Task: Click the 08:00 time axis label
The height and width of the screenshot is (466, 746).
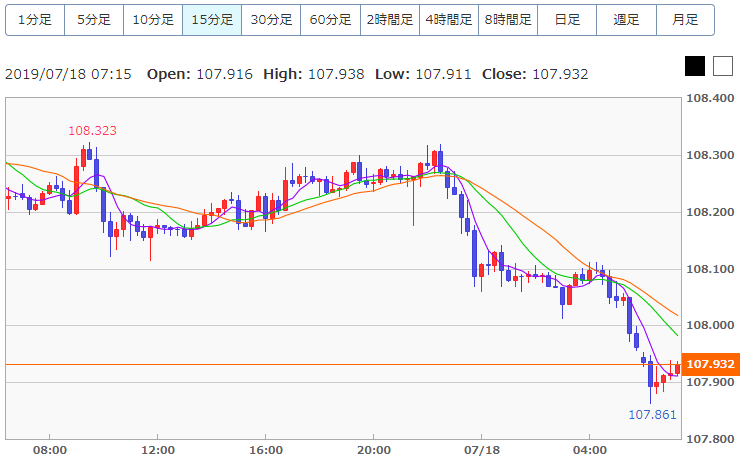Action: 49,450
